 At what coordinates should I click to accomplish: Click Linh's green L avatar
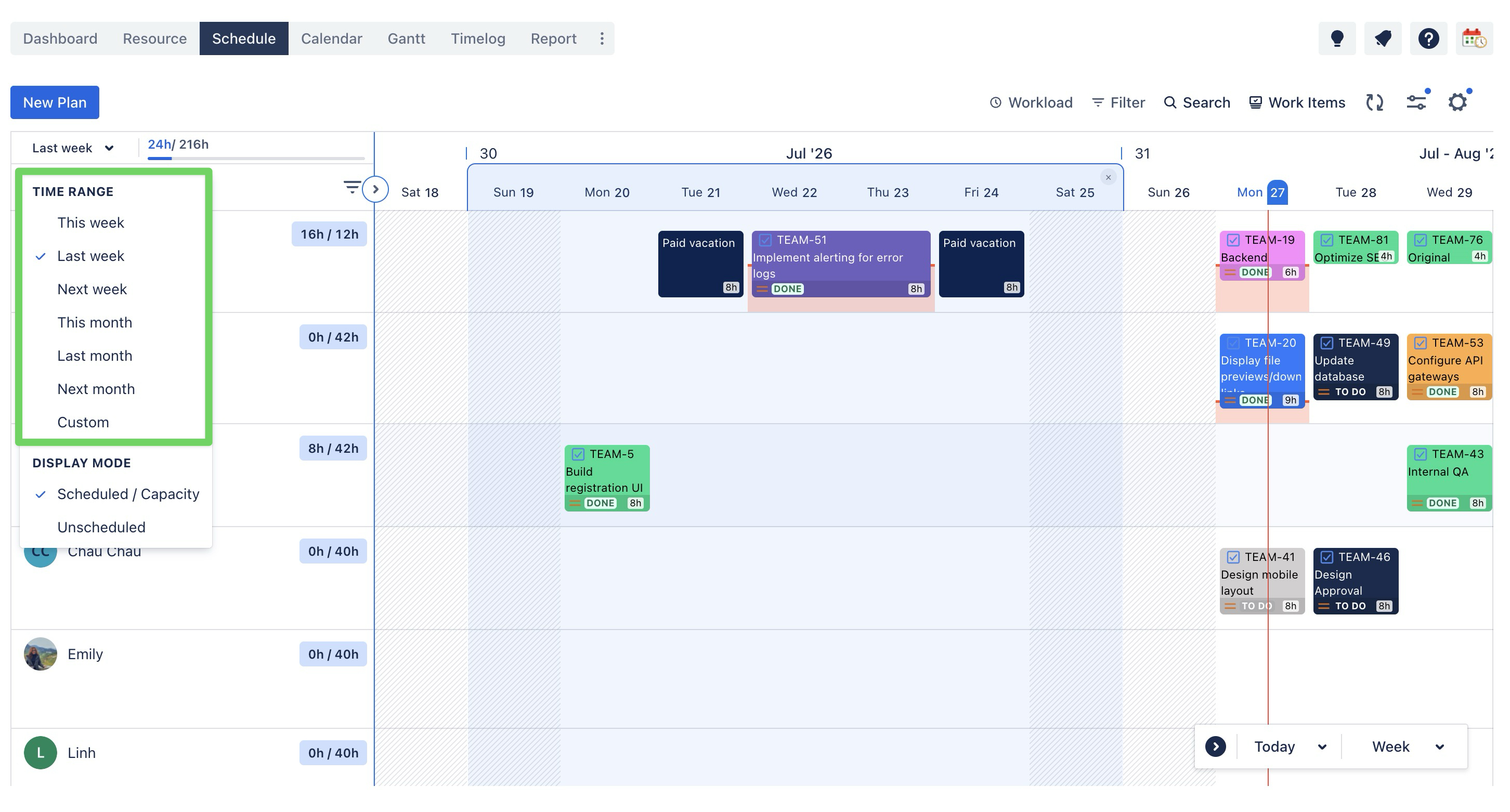[41, 753]
